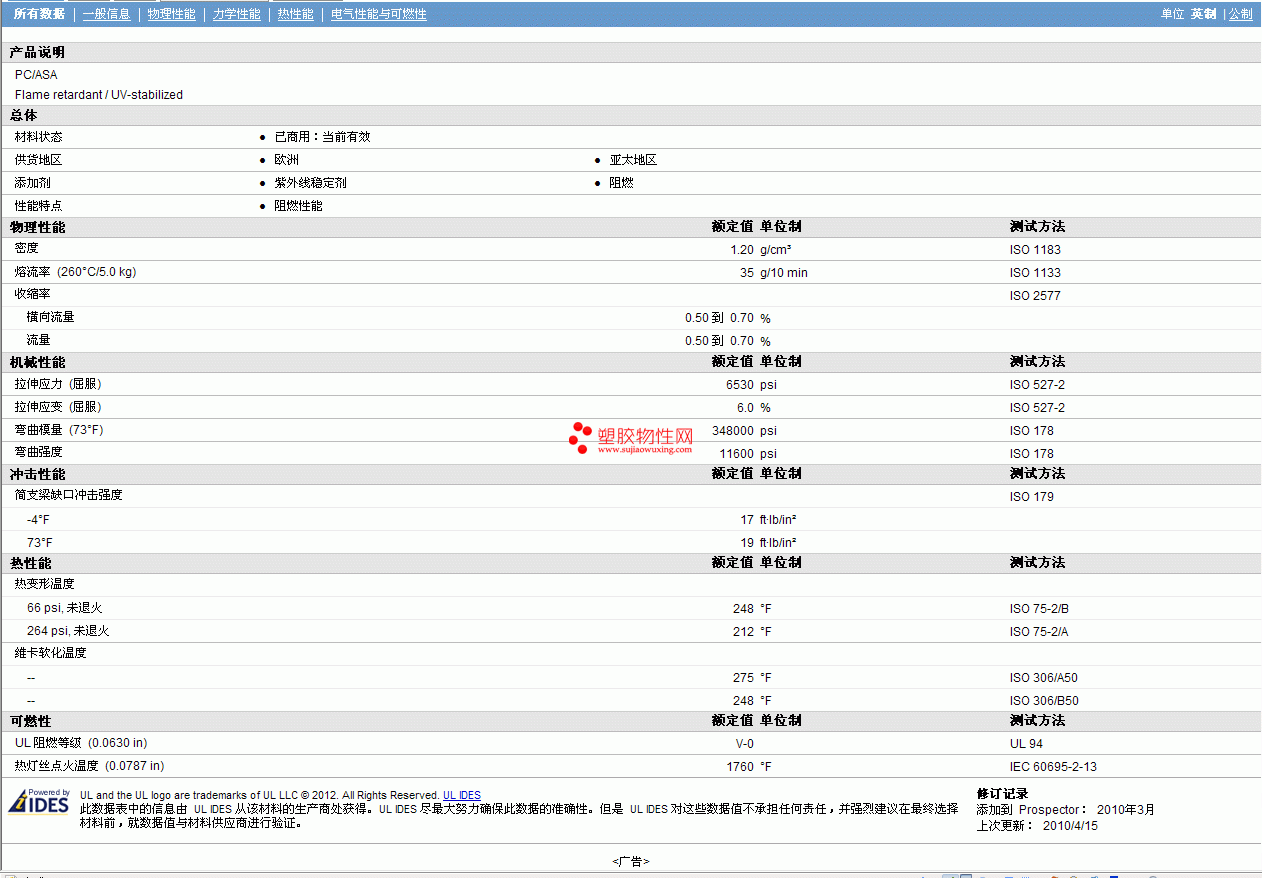Click the 亚太地区 supply region
Screen dimensions: 1262x878
tap(633, 160)
